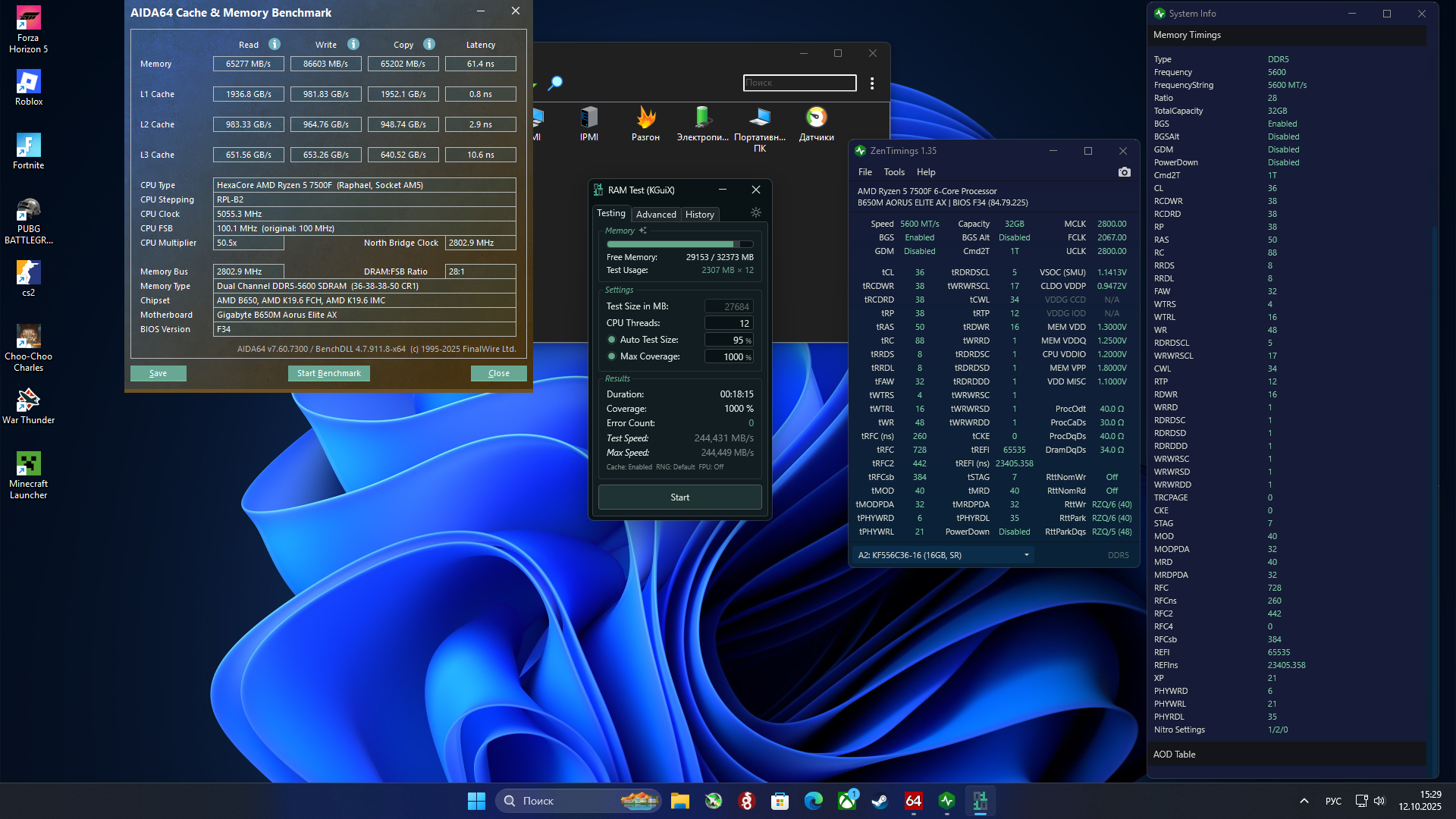Click the Поиск search field in AIDA64
The height and width of the screenshot is (819, 1456).
click(799, 83)
